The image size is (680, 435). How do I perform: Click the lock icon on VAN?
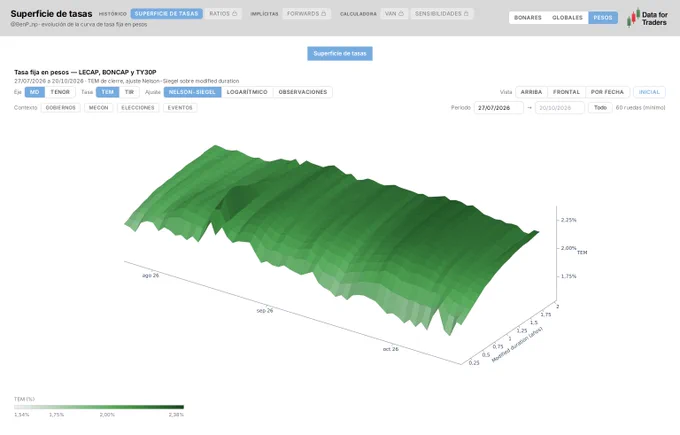[401, 13]
